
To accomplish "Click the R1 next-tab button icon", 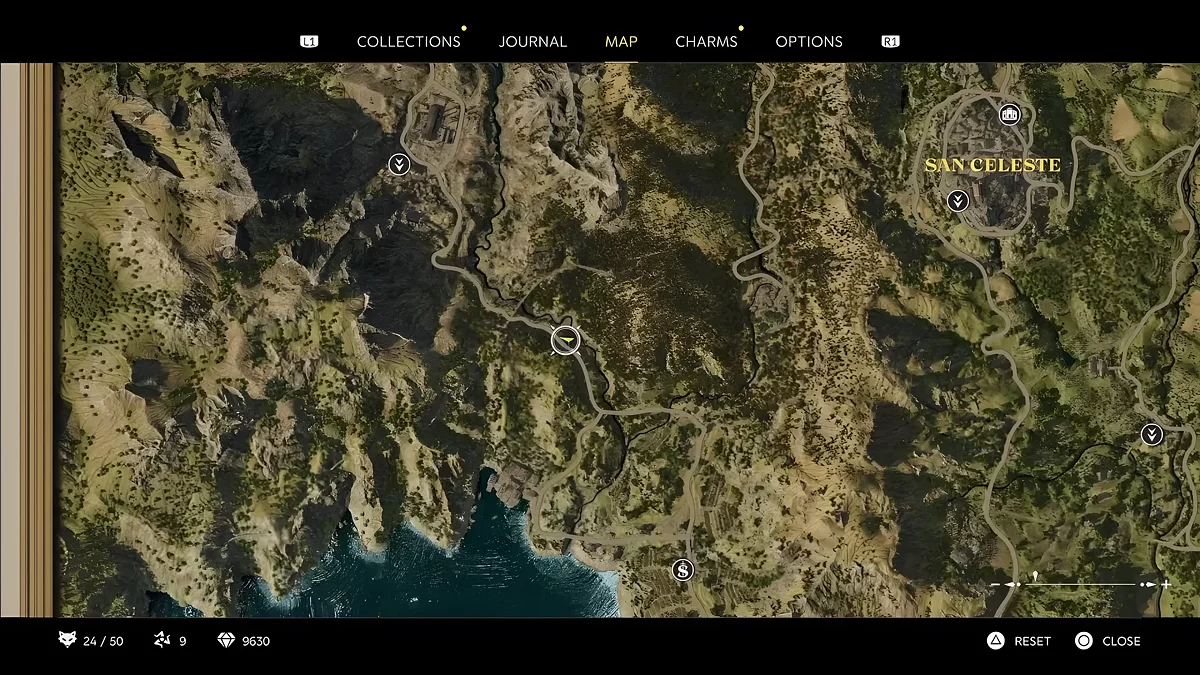I will click(x=890, y=41).
